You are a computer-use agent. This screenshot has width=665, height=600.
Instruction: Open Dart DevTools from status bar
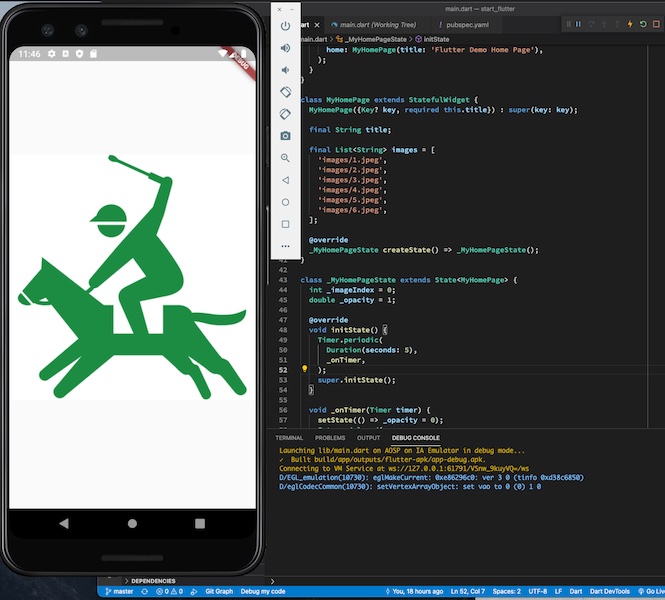point(609,592)
